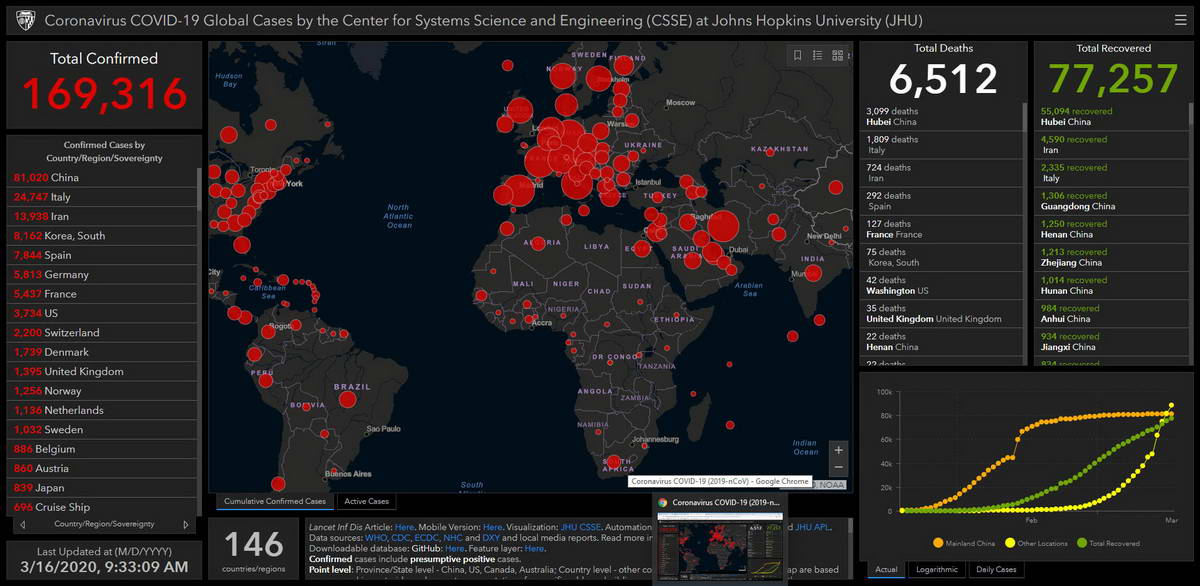Click the bookmarks icon on the map
Screen dimensions: 1200x586
(798, 56)
